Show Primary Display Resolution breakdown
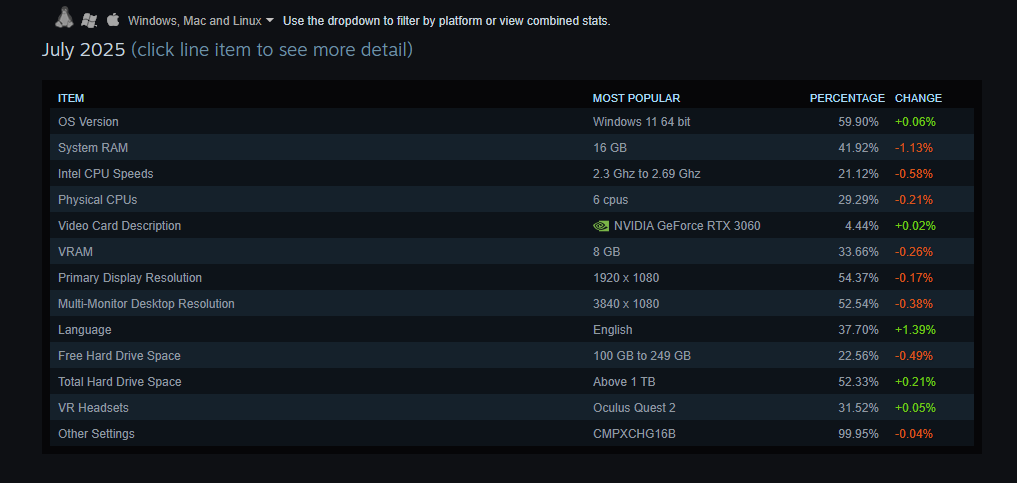 coord(512,277)
